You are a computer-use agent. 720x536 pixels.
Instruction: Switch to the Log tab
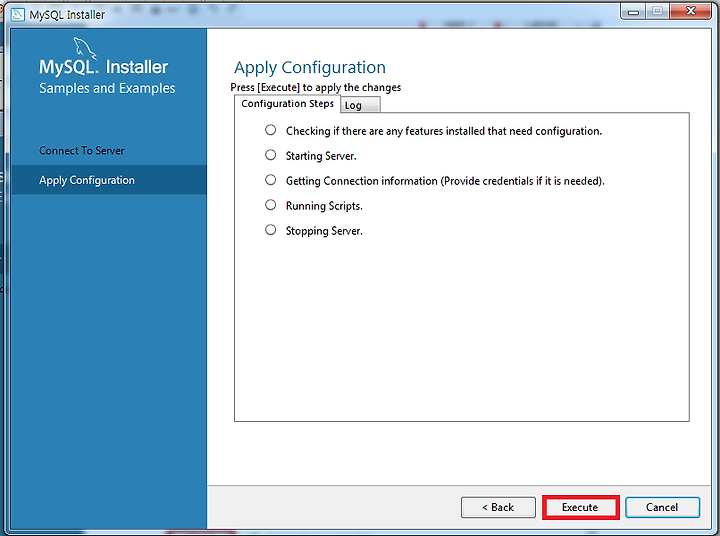360,105
